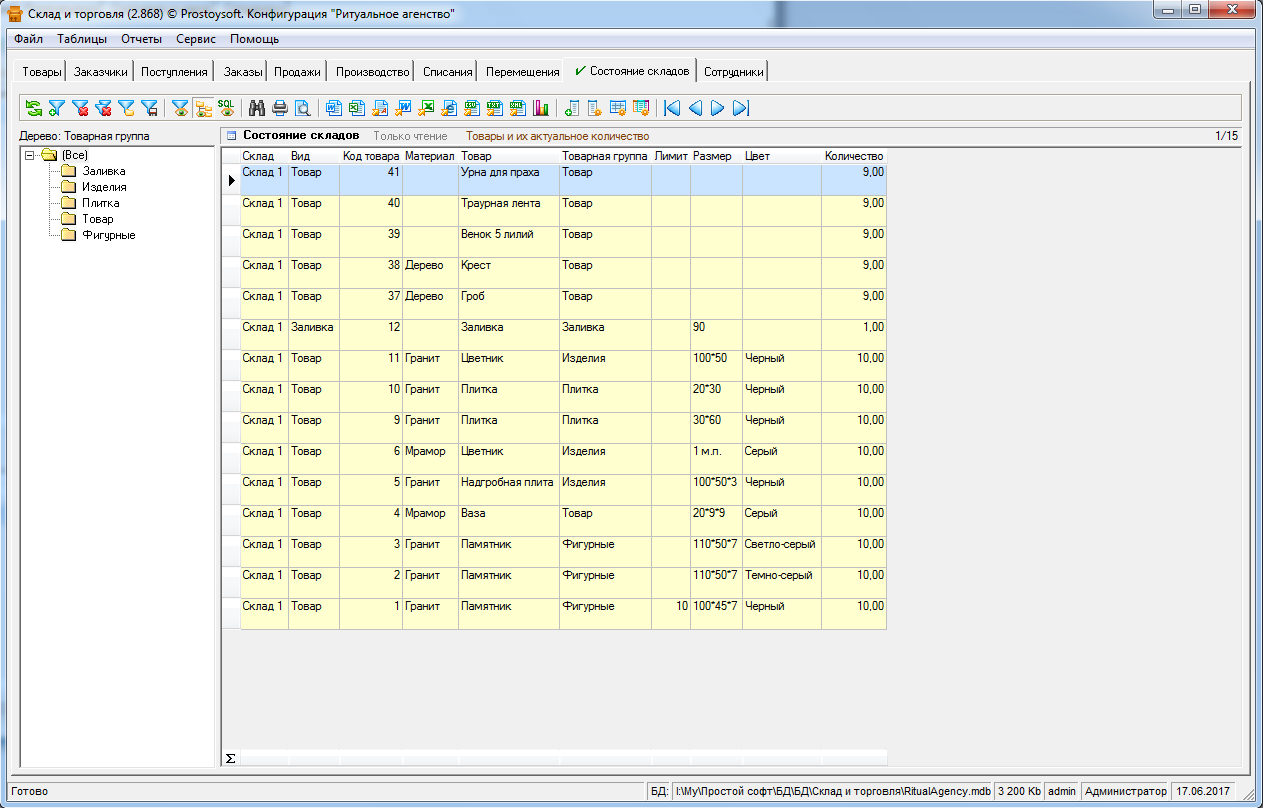Click the binoculars search icon
Viewport: 1263px width, 808px height.
coord(257,108)
